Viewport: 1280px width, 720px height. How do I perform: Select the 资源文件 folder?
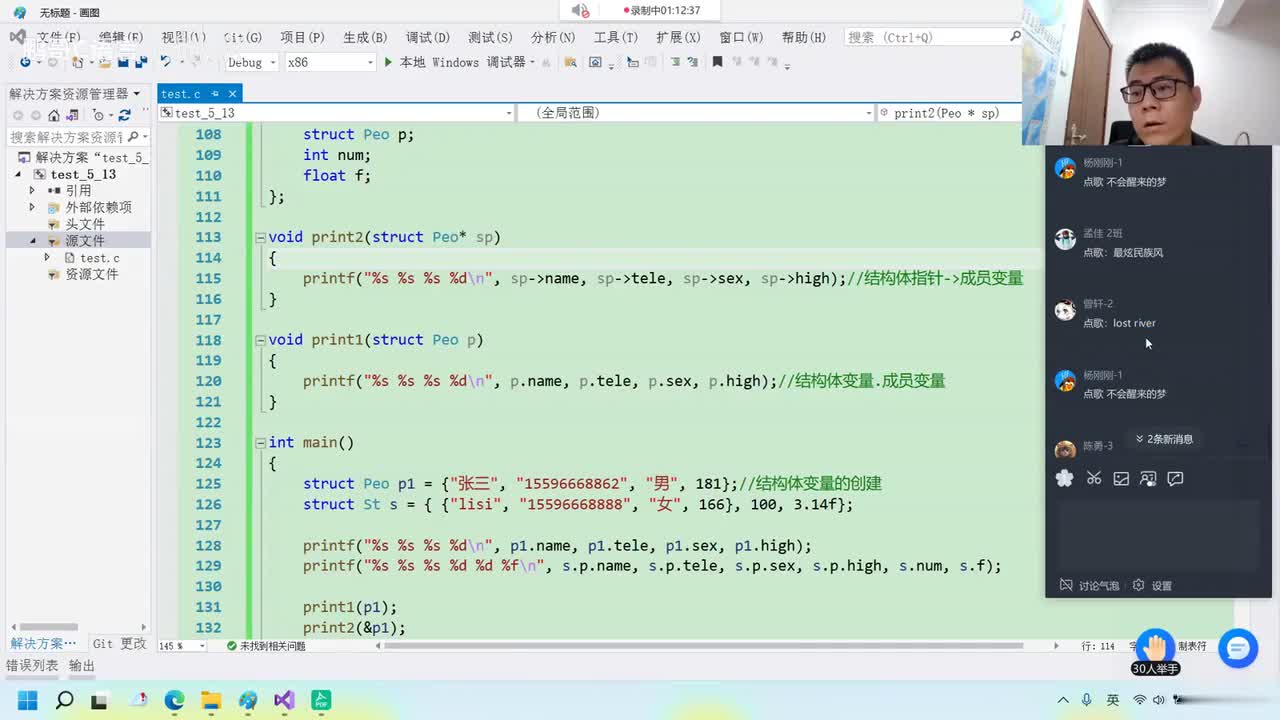click(x=91, y=275)
